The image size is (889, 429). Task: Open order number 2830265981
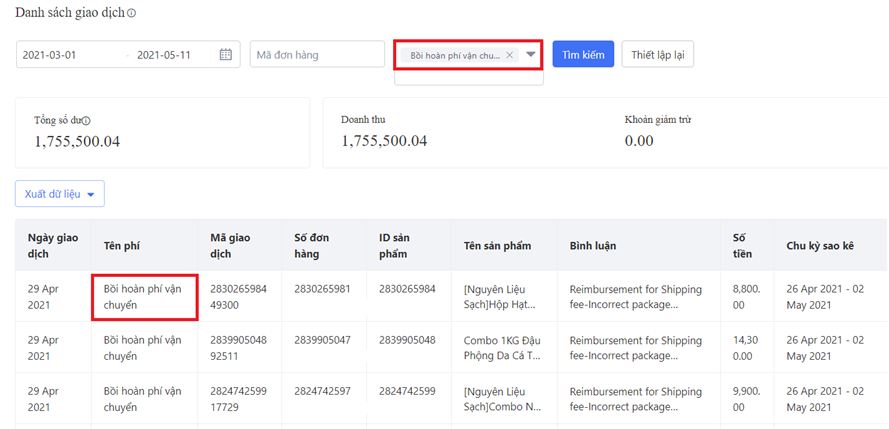[322, 289]
